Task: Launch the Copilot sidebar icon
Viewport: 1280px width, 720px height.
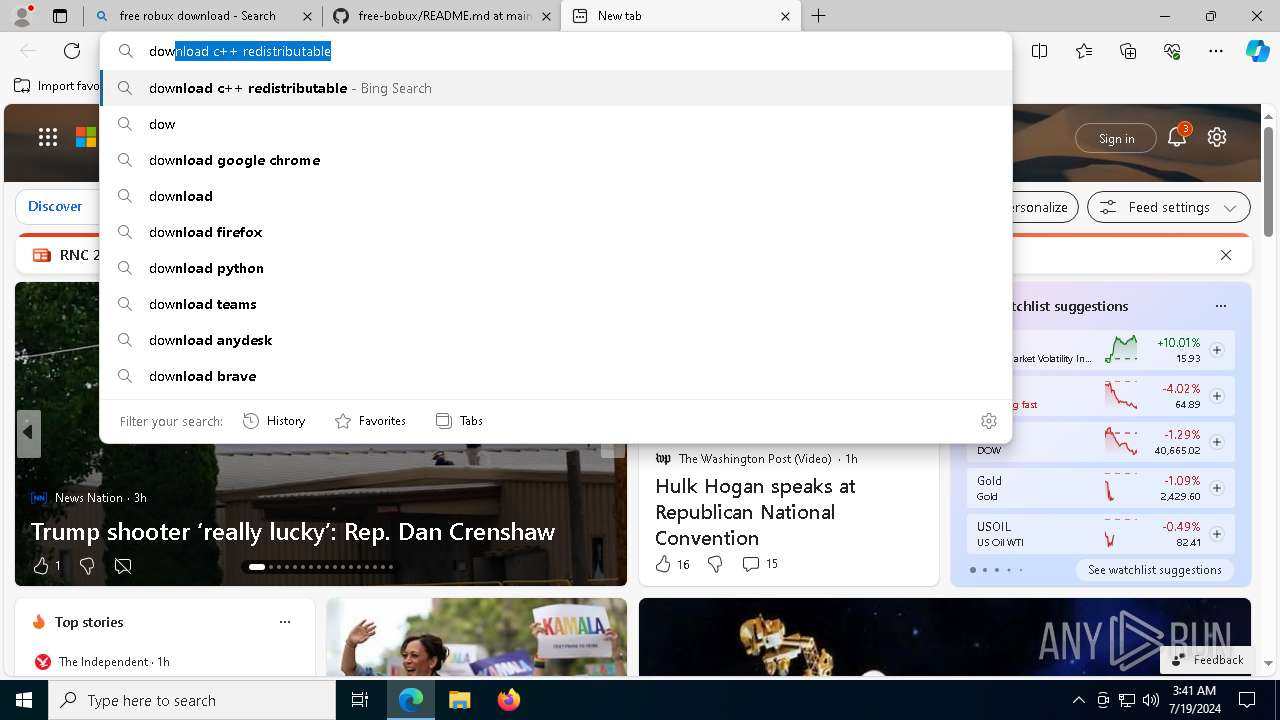Action: click(1257, 51)
